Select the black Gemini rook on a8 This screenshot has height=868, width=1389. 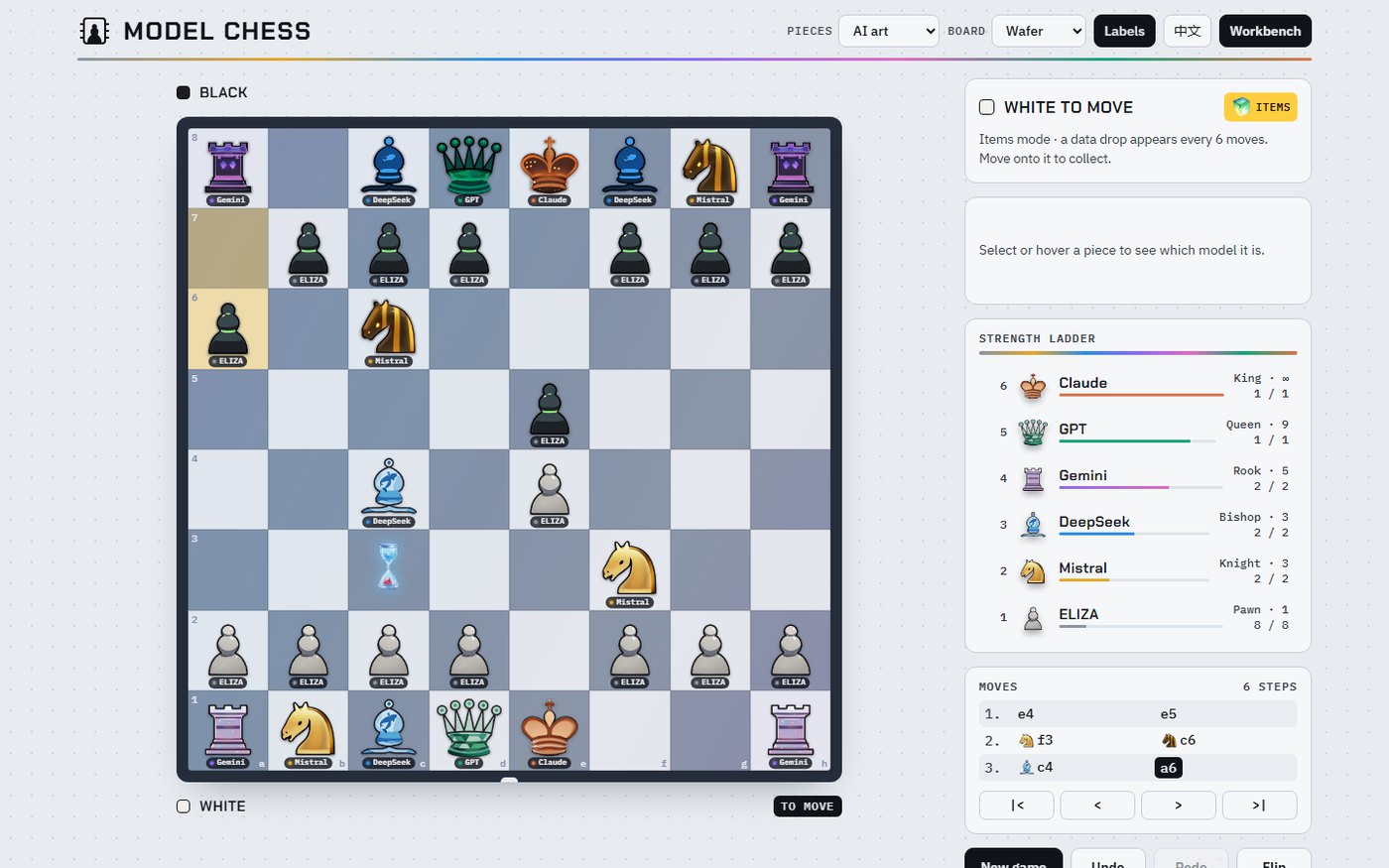pyautogui.click(x=228, y=168)
